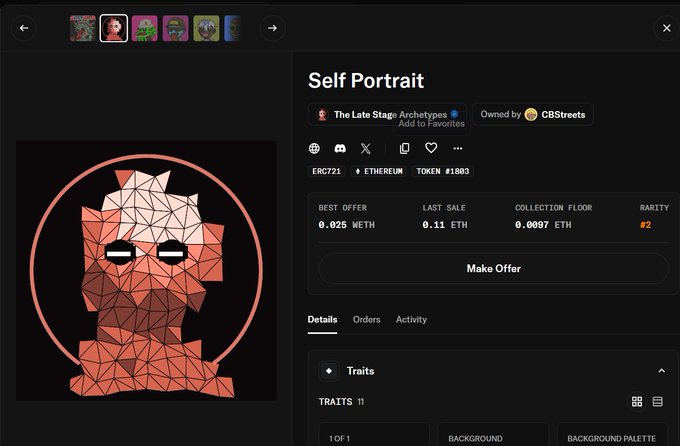Switch to the Details tab
Screen dimensions: 680x446
pos(322,320)
